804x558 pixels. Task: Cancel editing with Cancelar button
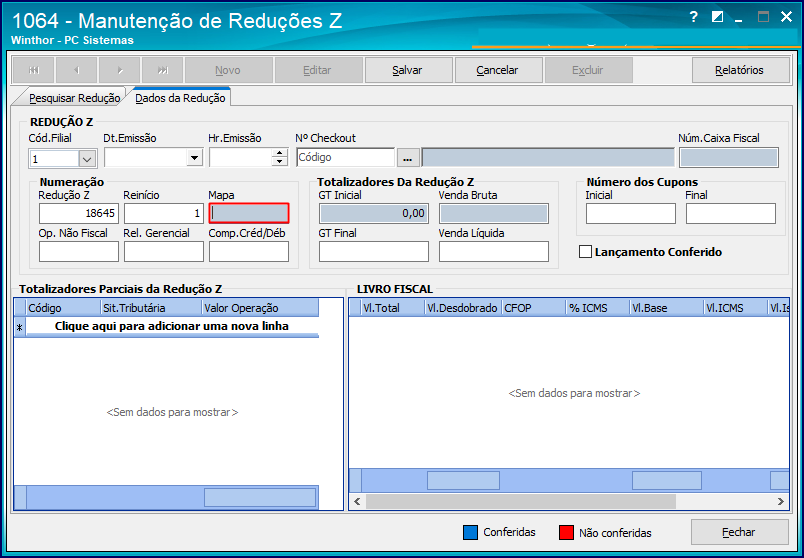[497, 70]
